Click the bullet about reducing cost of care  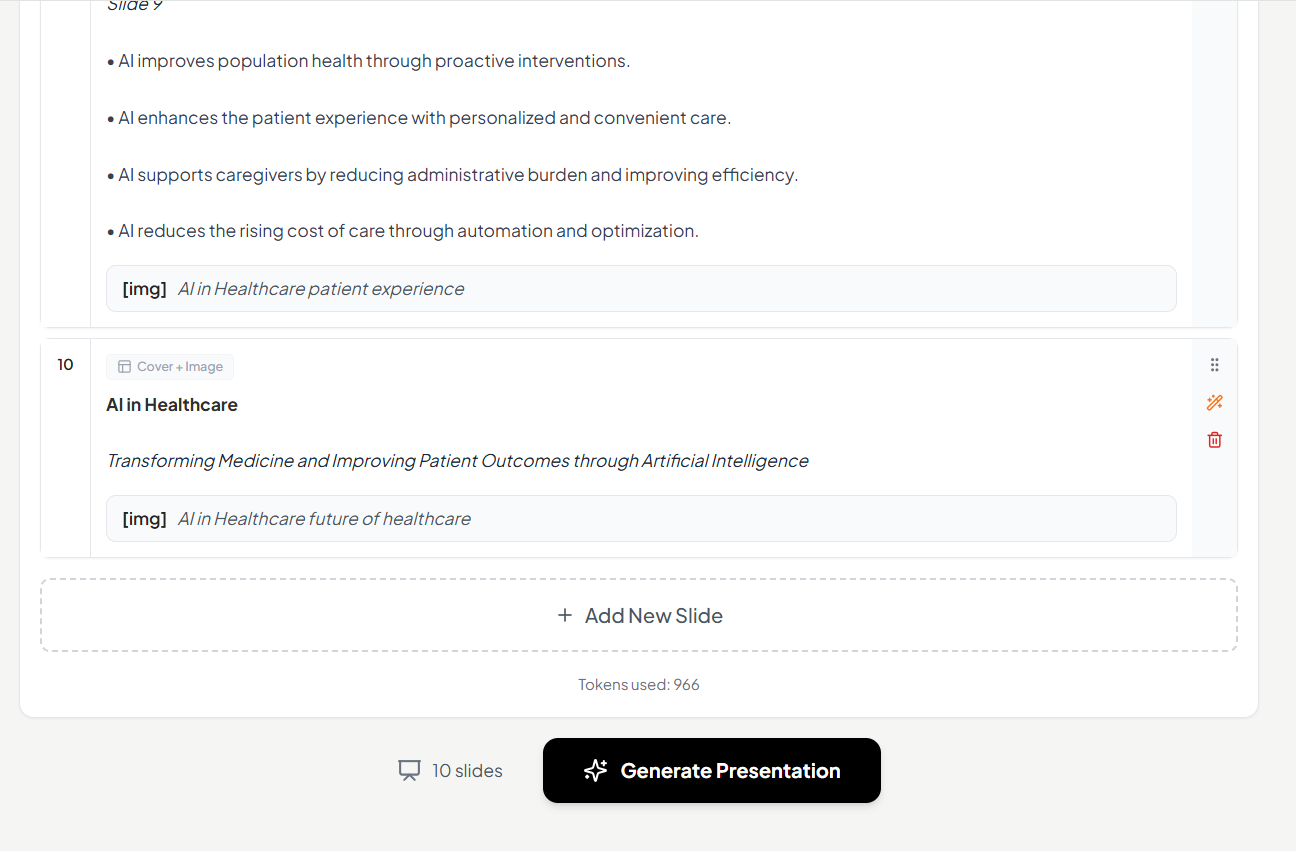tap(403, 231)
